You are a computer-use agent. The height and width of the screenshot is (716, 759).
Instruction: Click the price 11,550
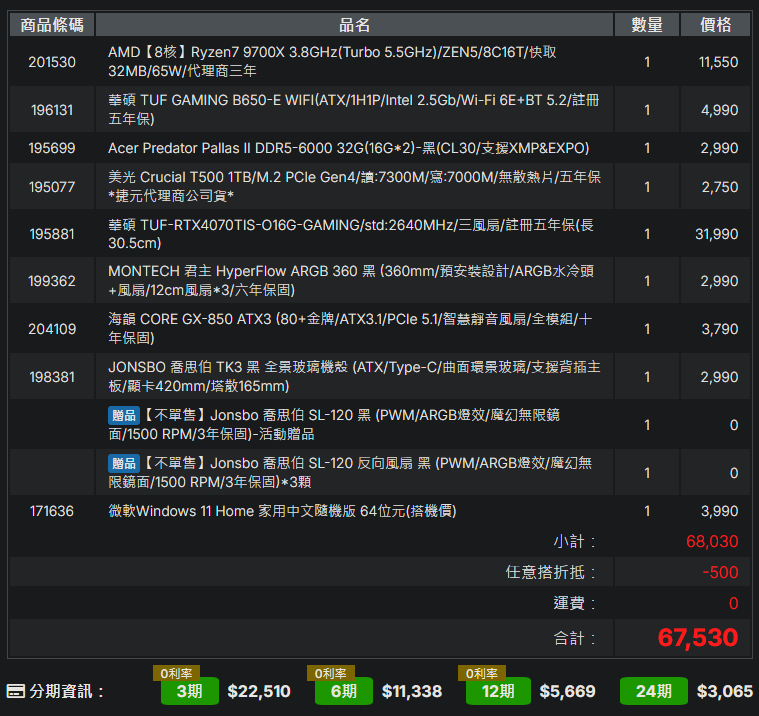[718, 62]
